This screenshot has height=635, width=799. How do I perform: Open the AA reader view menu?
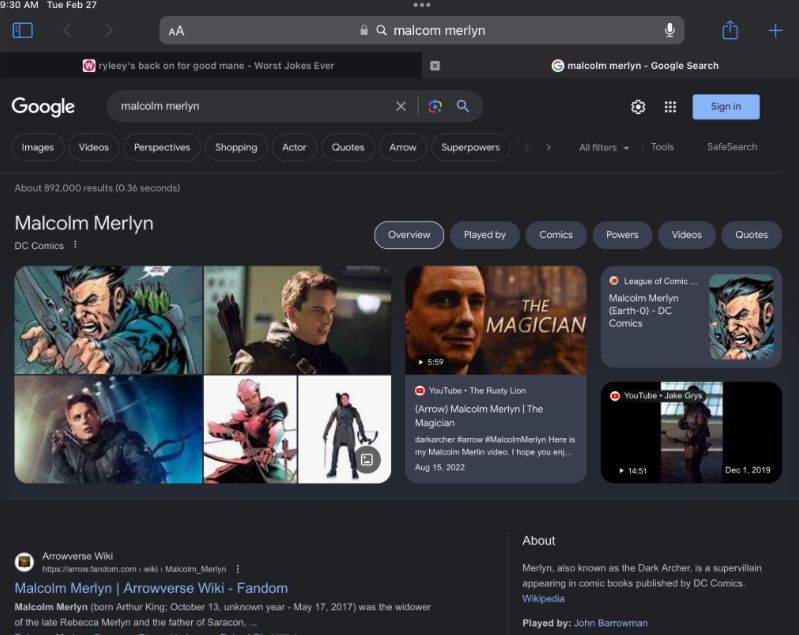click(x=176, y=31)
